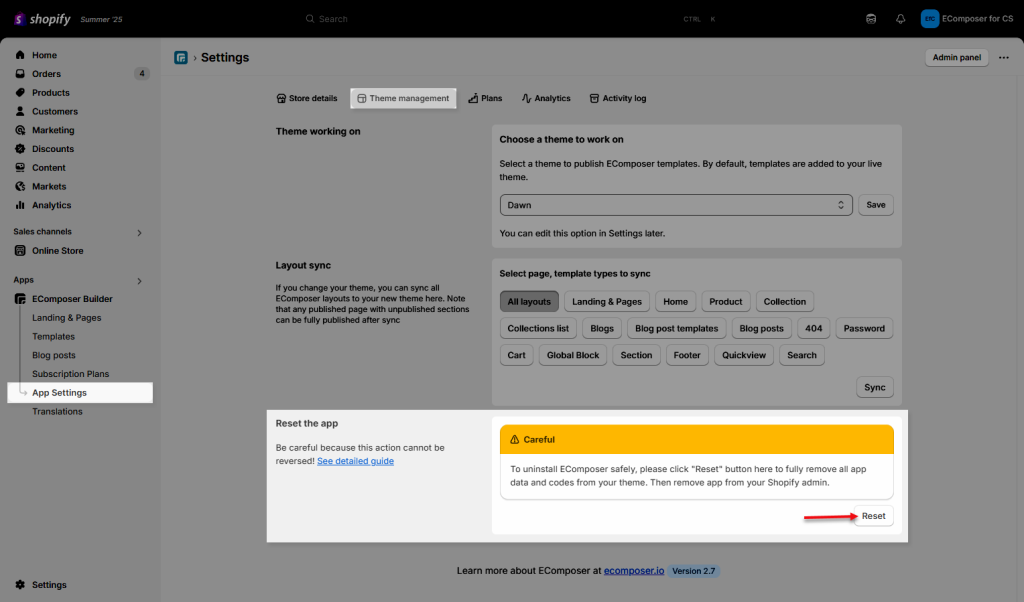Open the three-dot more actions menu
1024x602 pixels.
coord(1004,57)
